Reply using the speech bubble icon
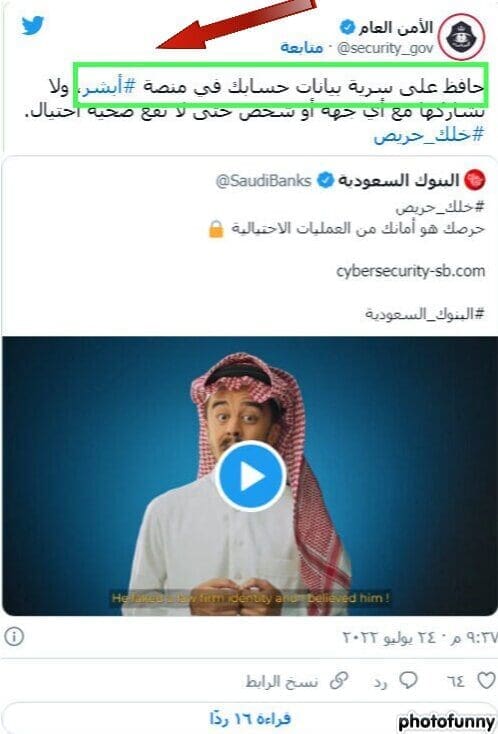 click(x=408, y=681)
